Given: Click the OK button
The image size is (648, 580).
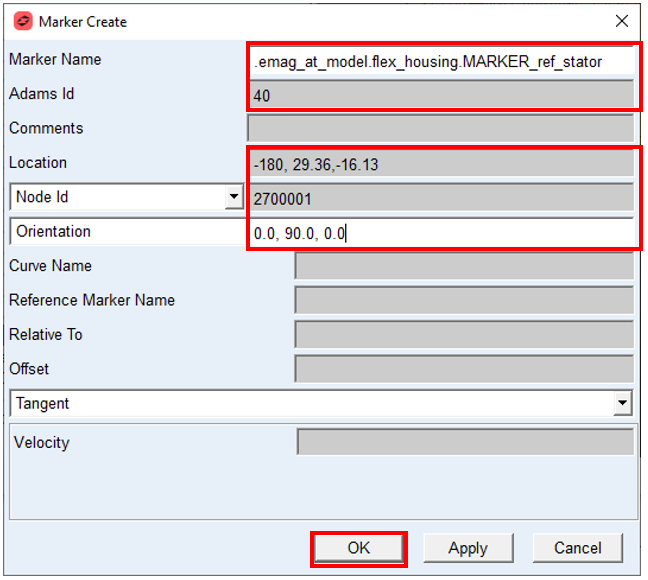Looking at the screenshot, I should click(x=359, y=548).
